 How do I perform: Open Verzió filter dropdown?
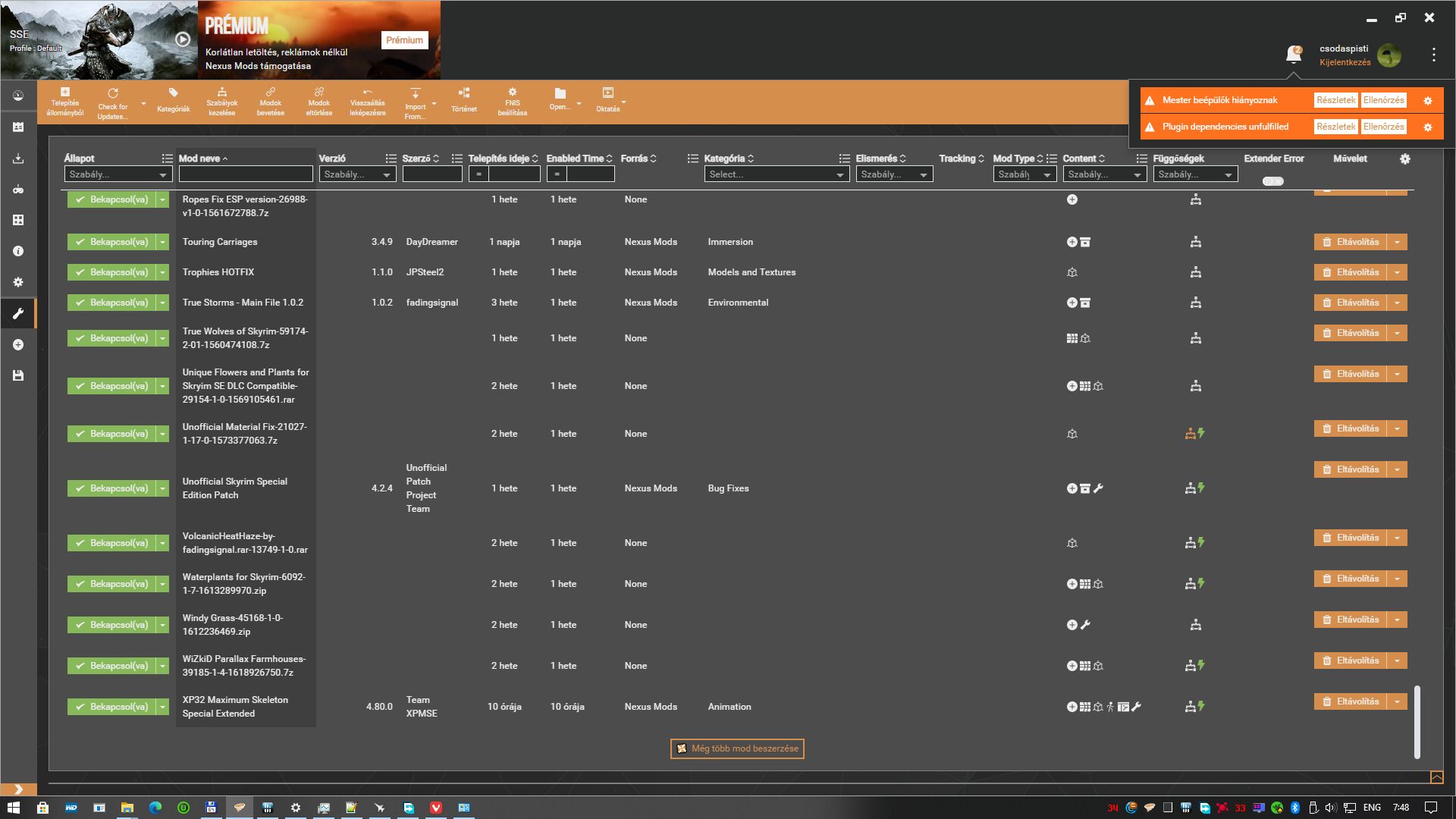357,174
